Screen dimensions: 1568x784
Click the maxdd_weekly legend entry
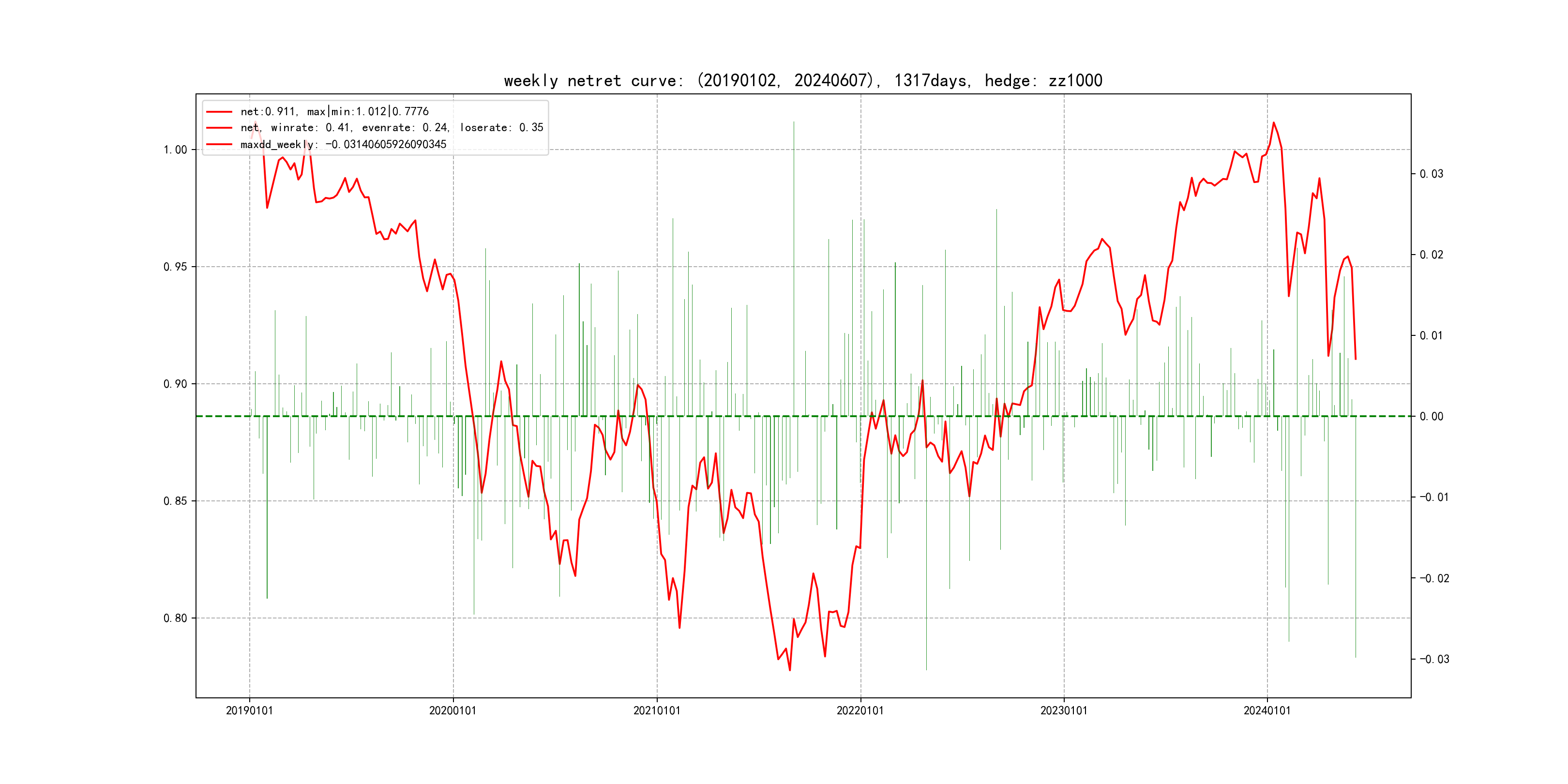[343, 144]
